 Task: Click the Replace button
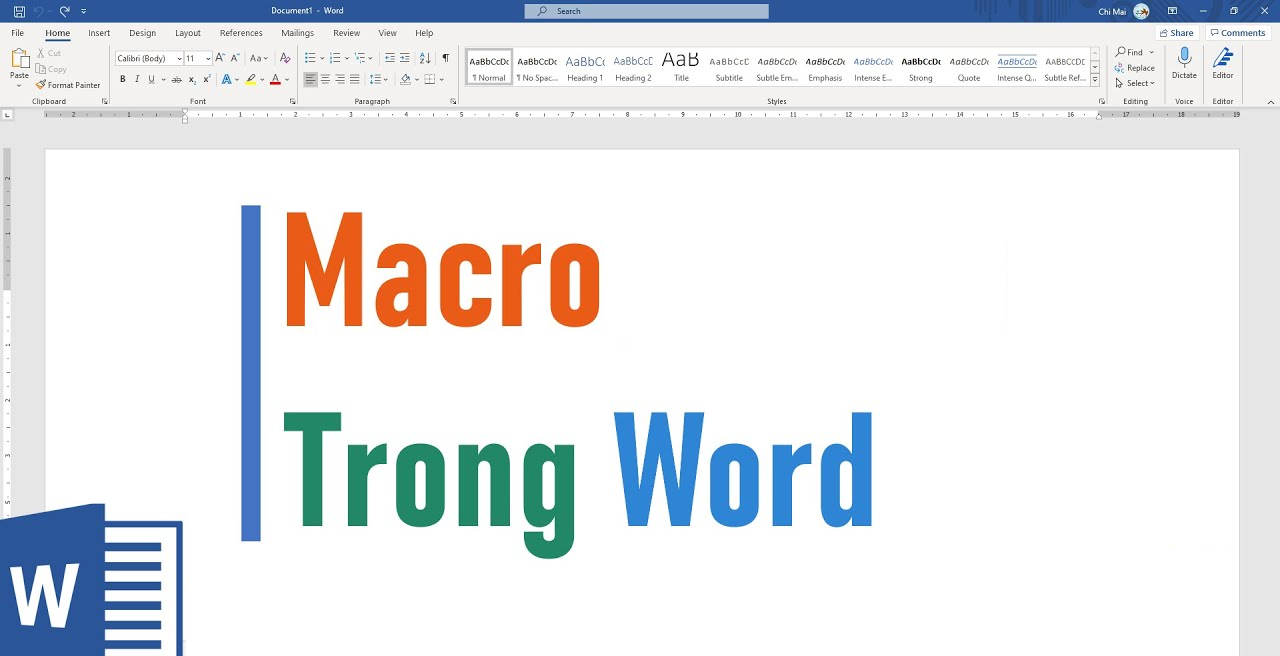click(1135, 68)
